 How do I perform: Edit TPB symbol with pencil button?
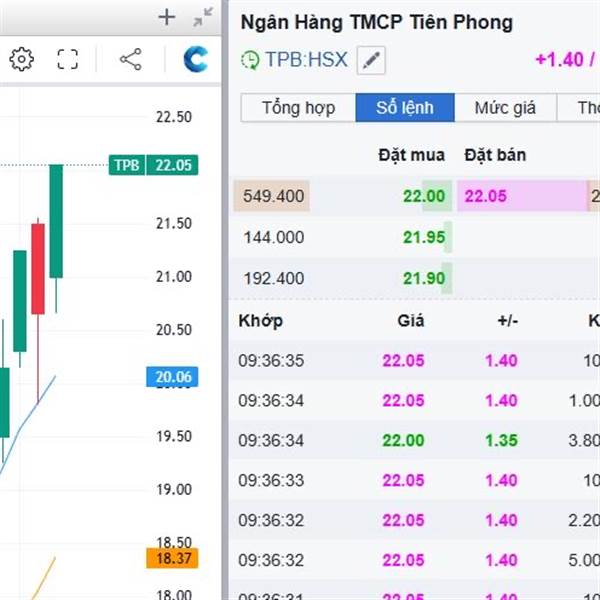pyautogui.click(x=371, y=60)
